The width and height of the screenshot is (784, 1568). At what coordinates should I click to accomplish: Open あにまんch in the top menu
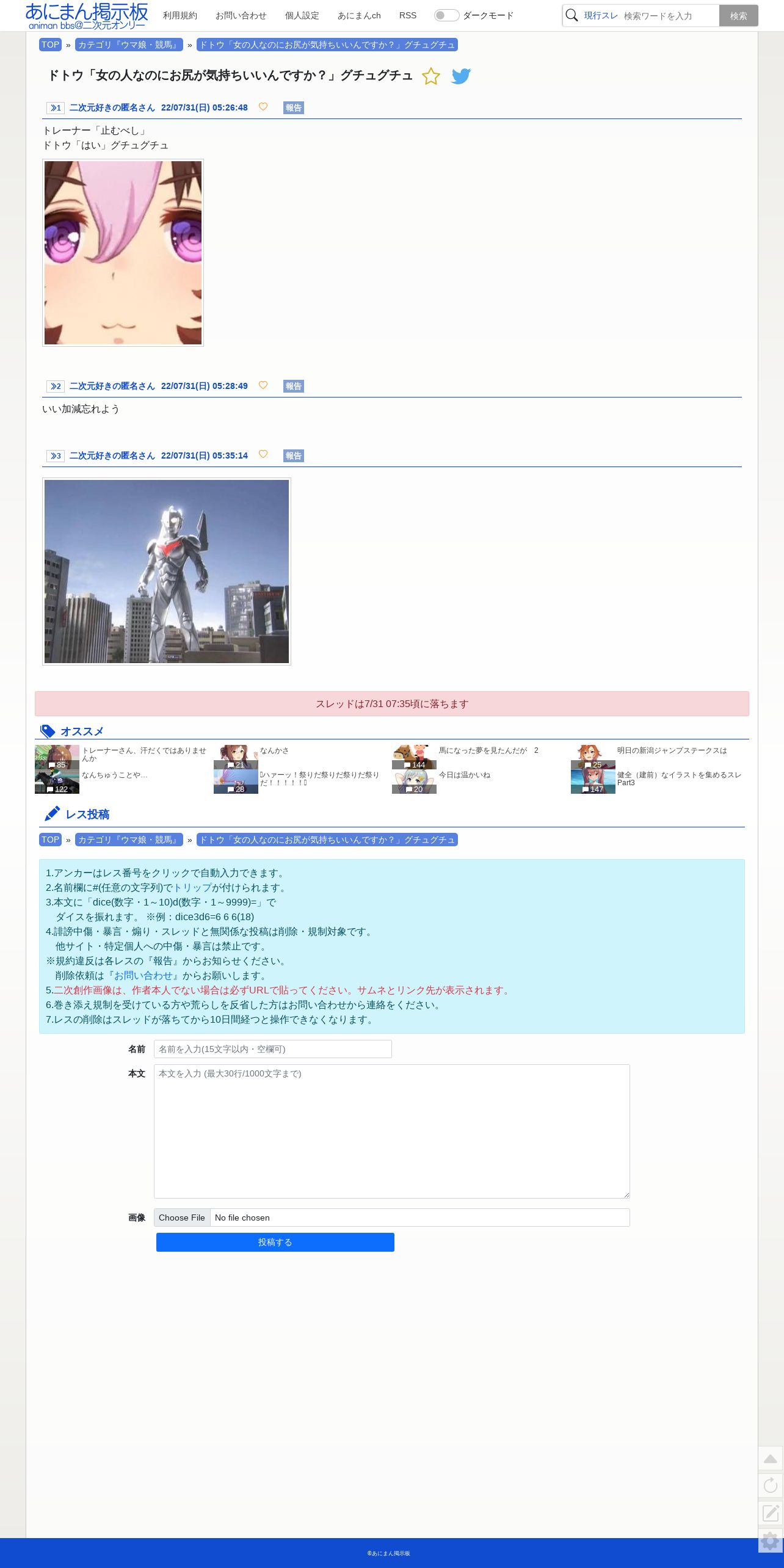tap(359, 16)
